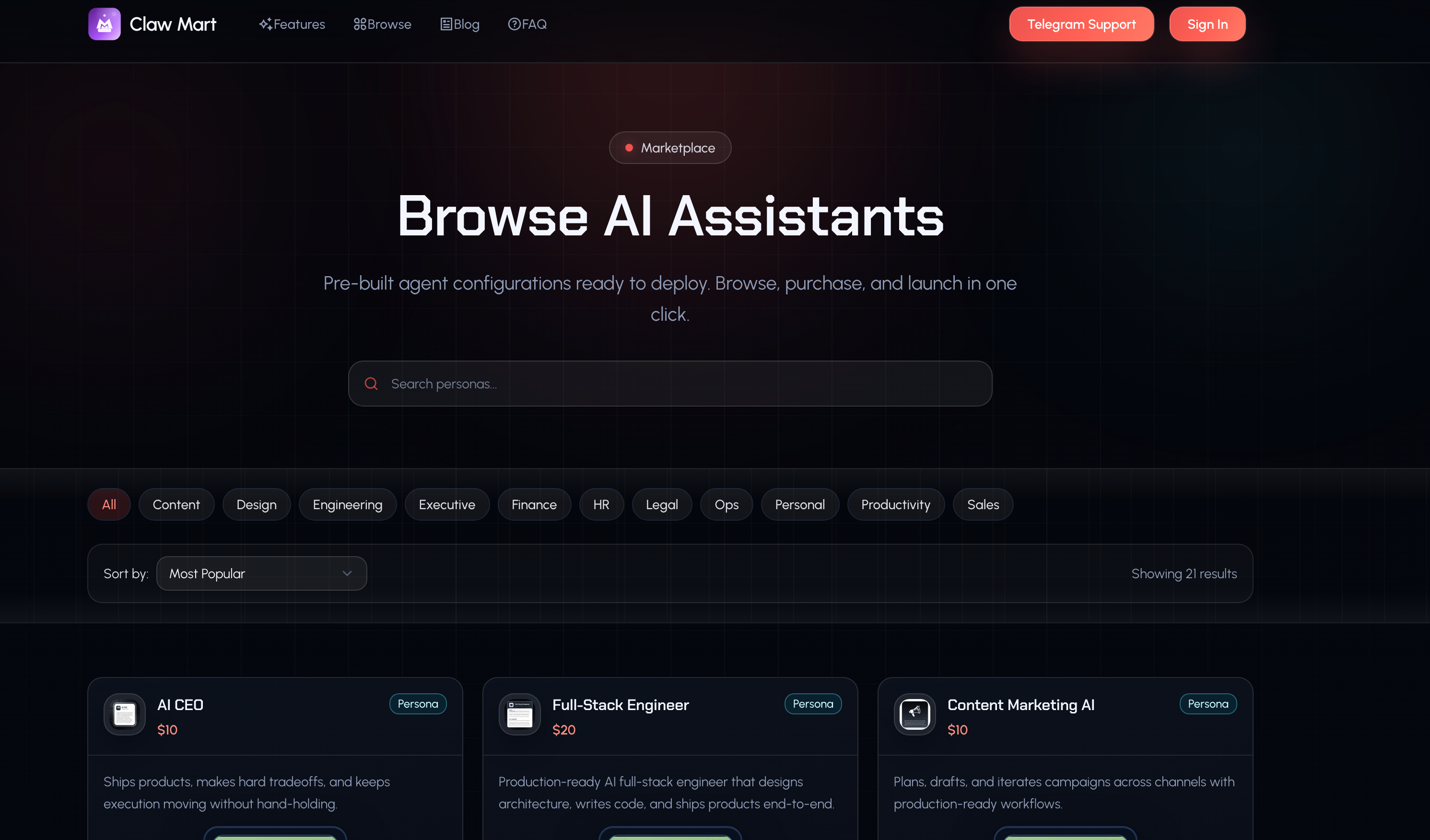
Task: Toggle the Engineering category filter
Action: coord(347,504)
